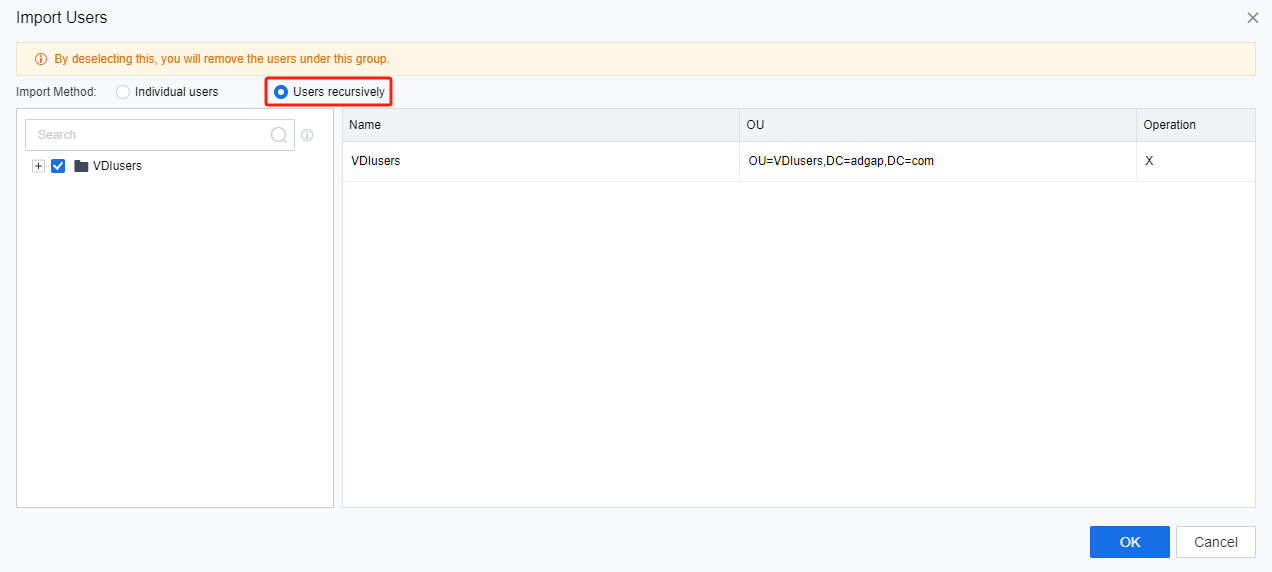This screenshot has height=572, width=1272.
Task: Select the VDIusers label in the tree
Action: 117,166
